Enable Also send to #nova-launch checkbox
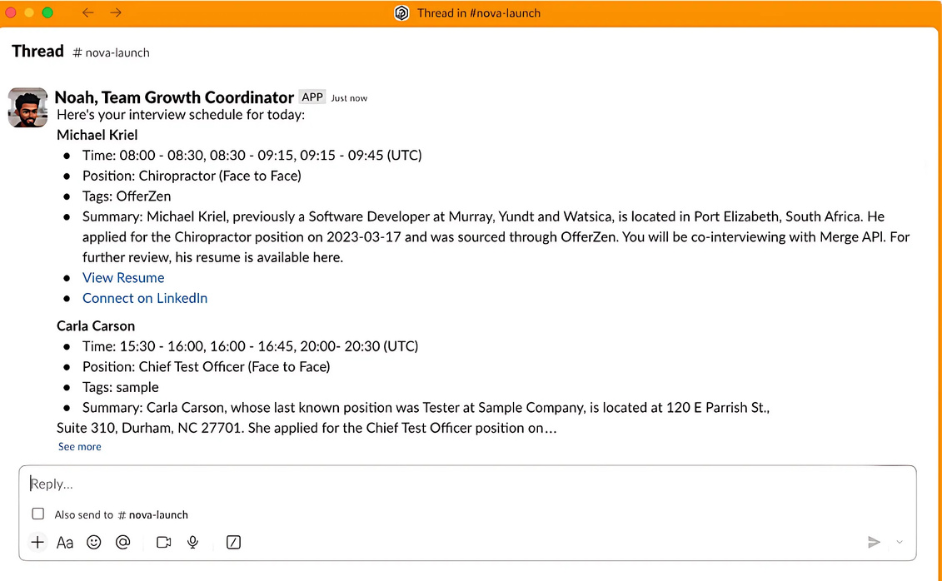 click(x=38, y=514)
